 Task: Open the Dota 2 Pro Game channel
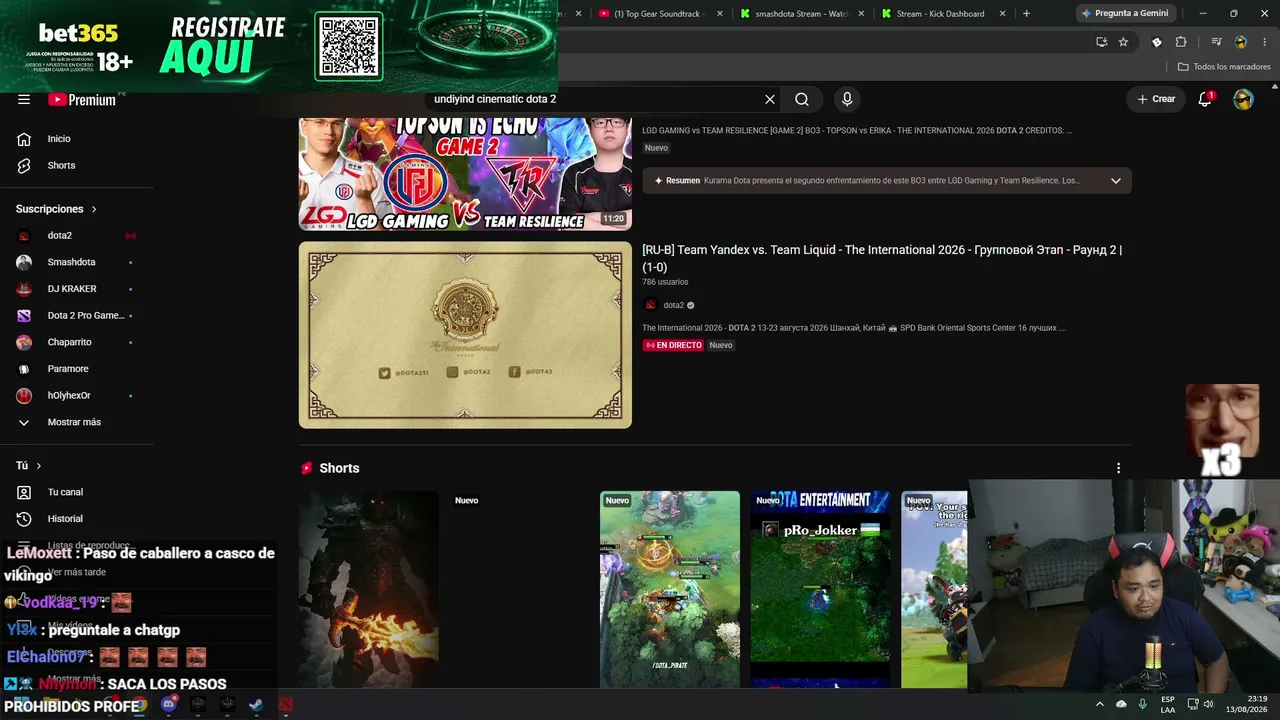pyautogui.click(x=77, y=316)
